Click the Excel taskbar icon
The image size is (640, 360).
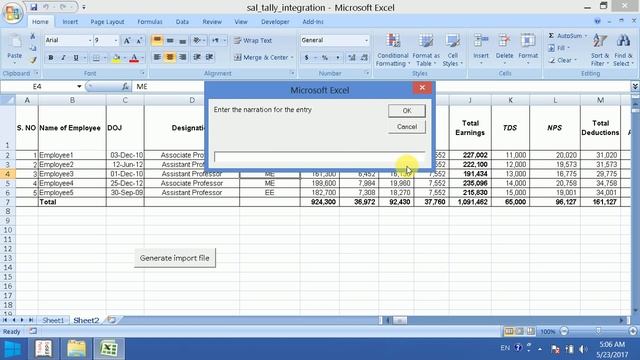109,349
